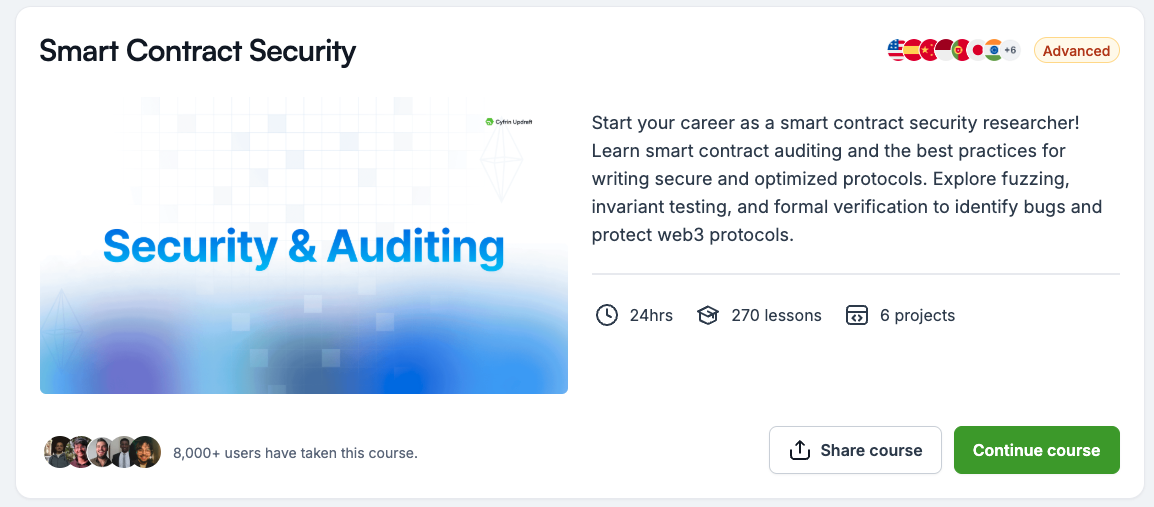
Task: Click the United States flag icon
Action: [x=895, y=50]
